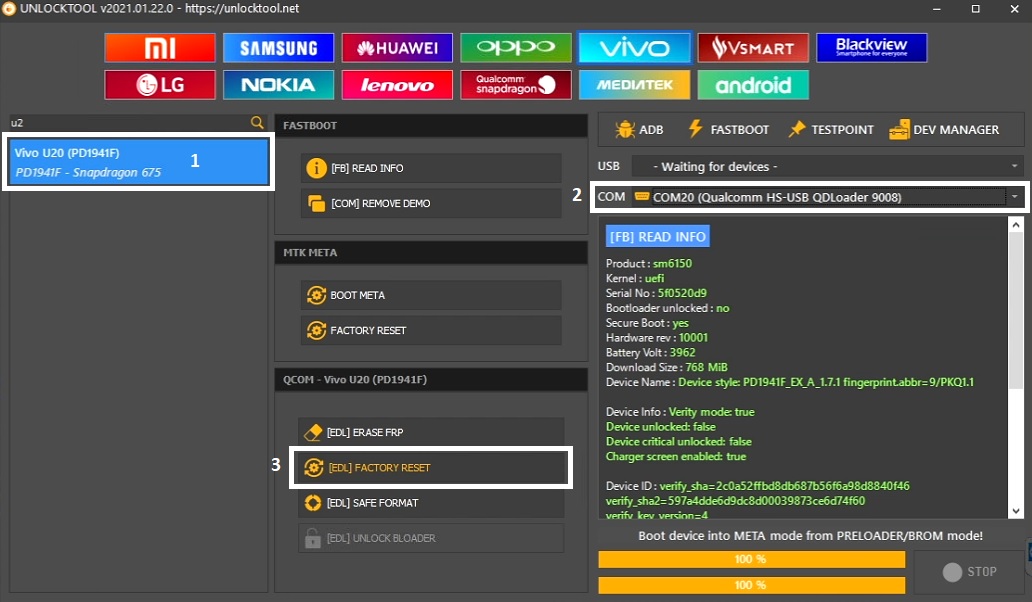Expand the COM port dropdown arrow
1032x602 pixels.
coord(1014,197)
